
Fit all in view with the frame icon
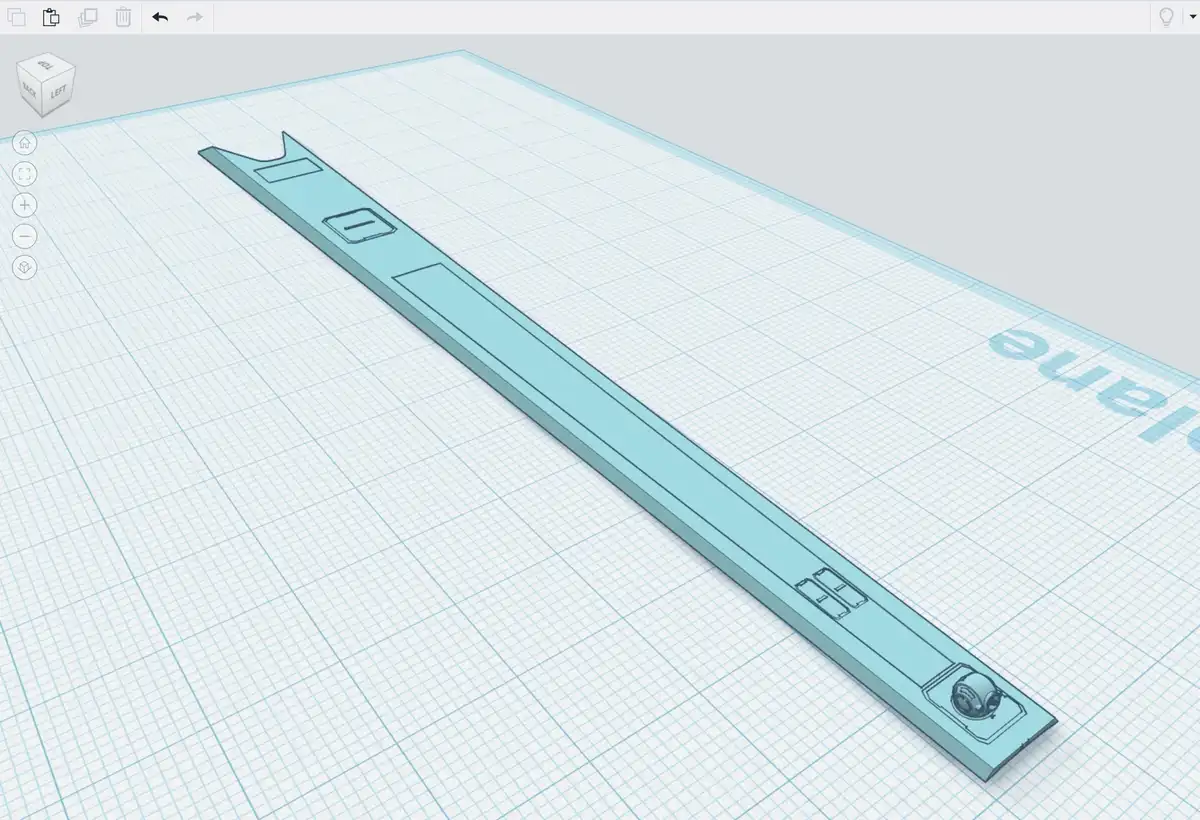tap(25, 174)
